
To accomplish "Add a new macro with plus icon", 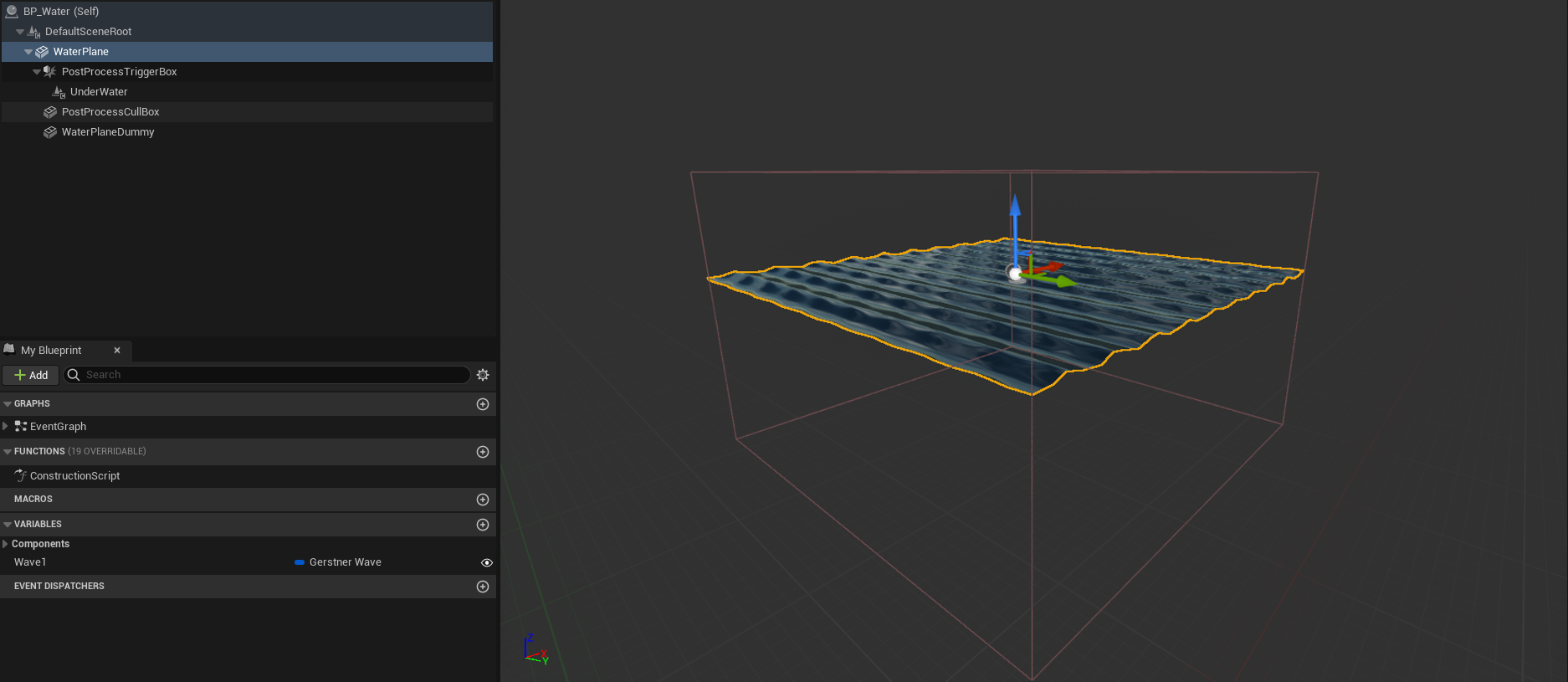I will click(x=483, y=500).
